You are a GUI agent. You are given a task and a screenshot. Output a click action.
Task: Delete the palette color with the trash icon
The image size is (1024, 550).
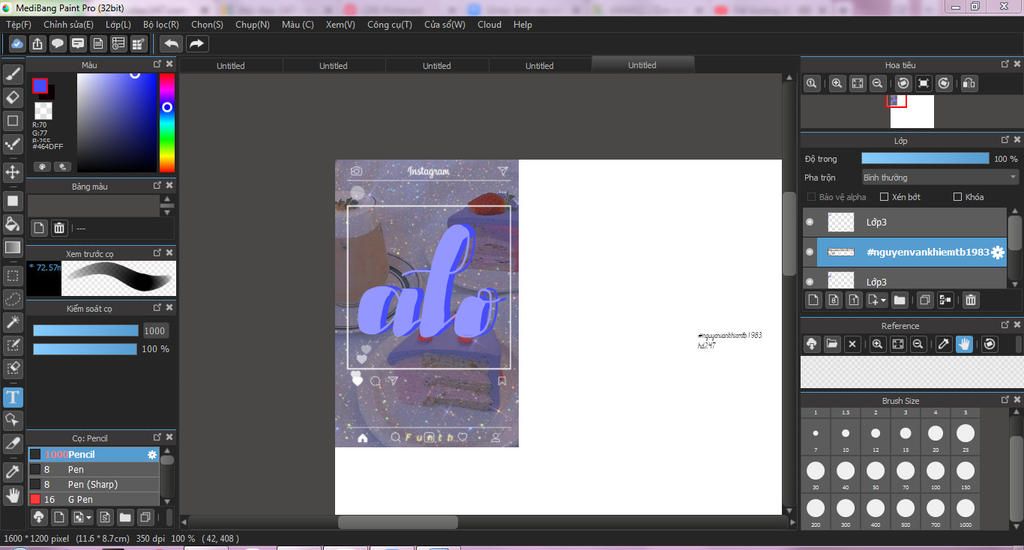[x=59, y=227]
